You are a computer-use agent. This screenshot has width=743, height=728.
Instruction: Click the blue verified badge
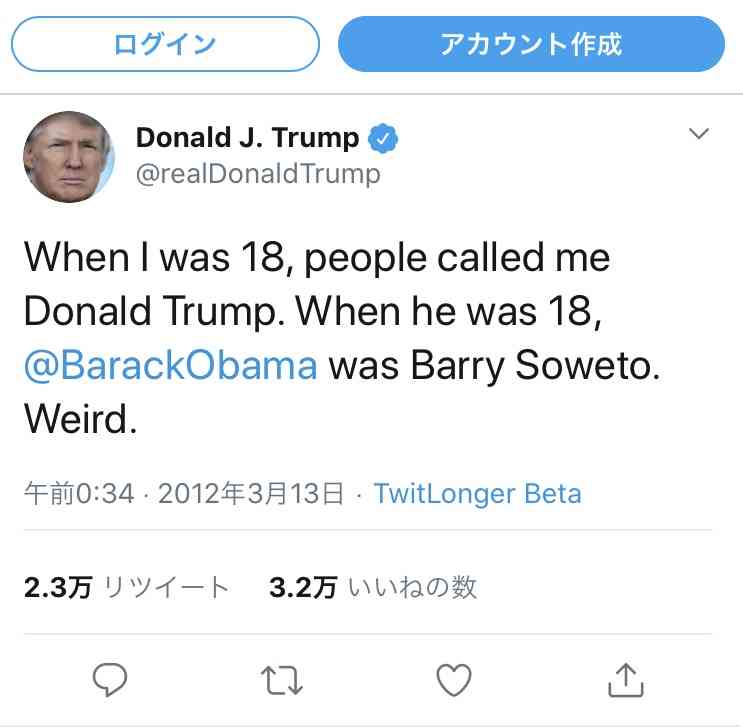coord(382,138)
